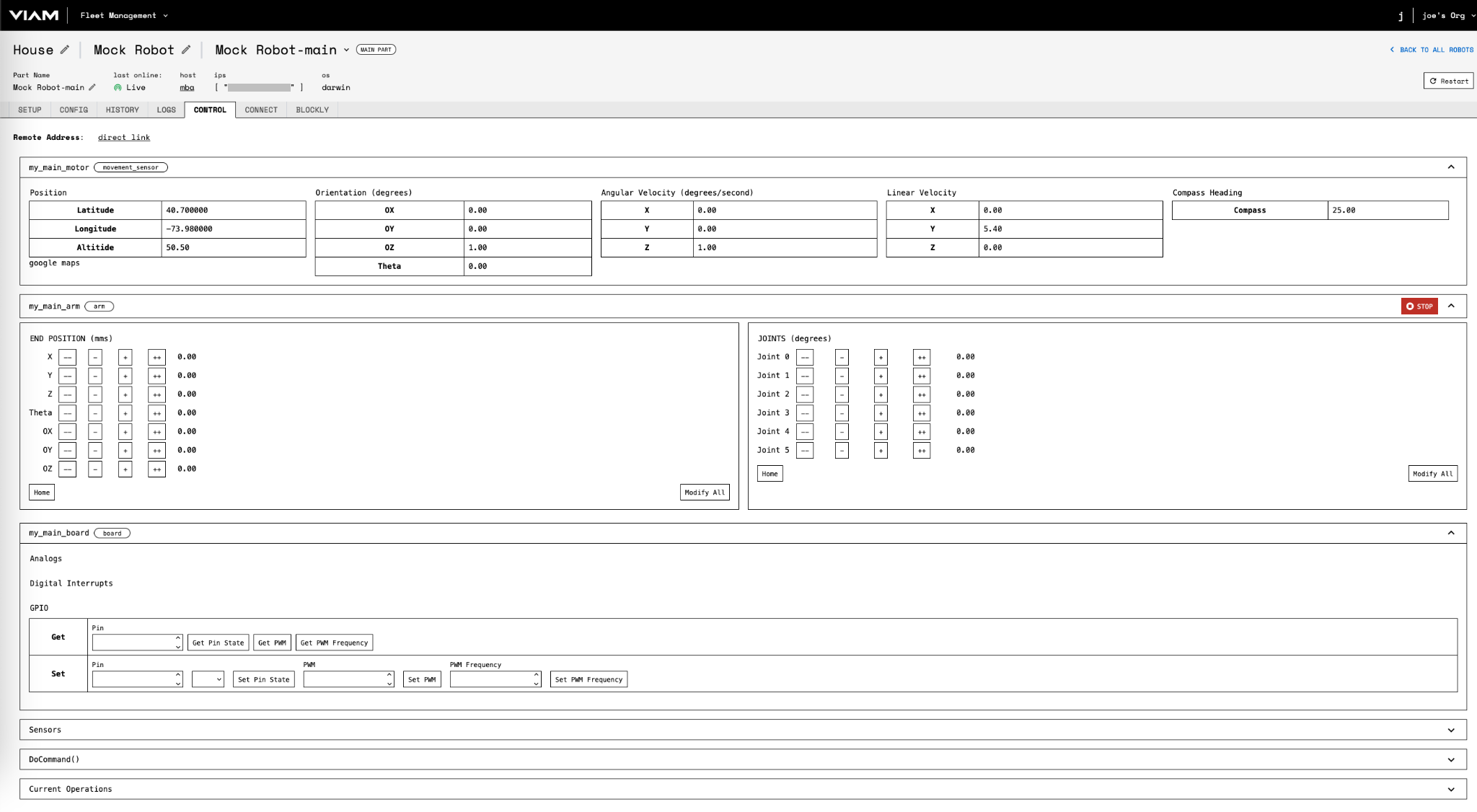Open the Fleet Management dropdown
This screenshot has height=812, width=1477.
(123, 14)
